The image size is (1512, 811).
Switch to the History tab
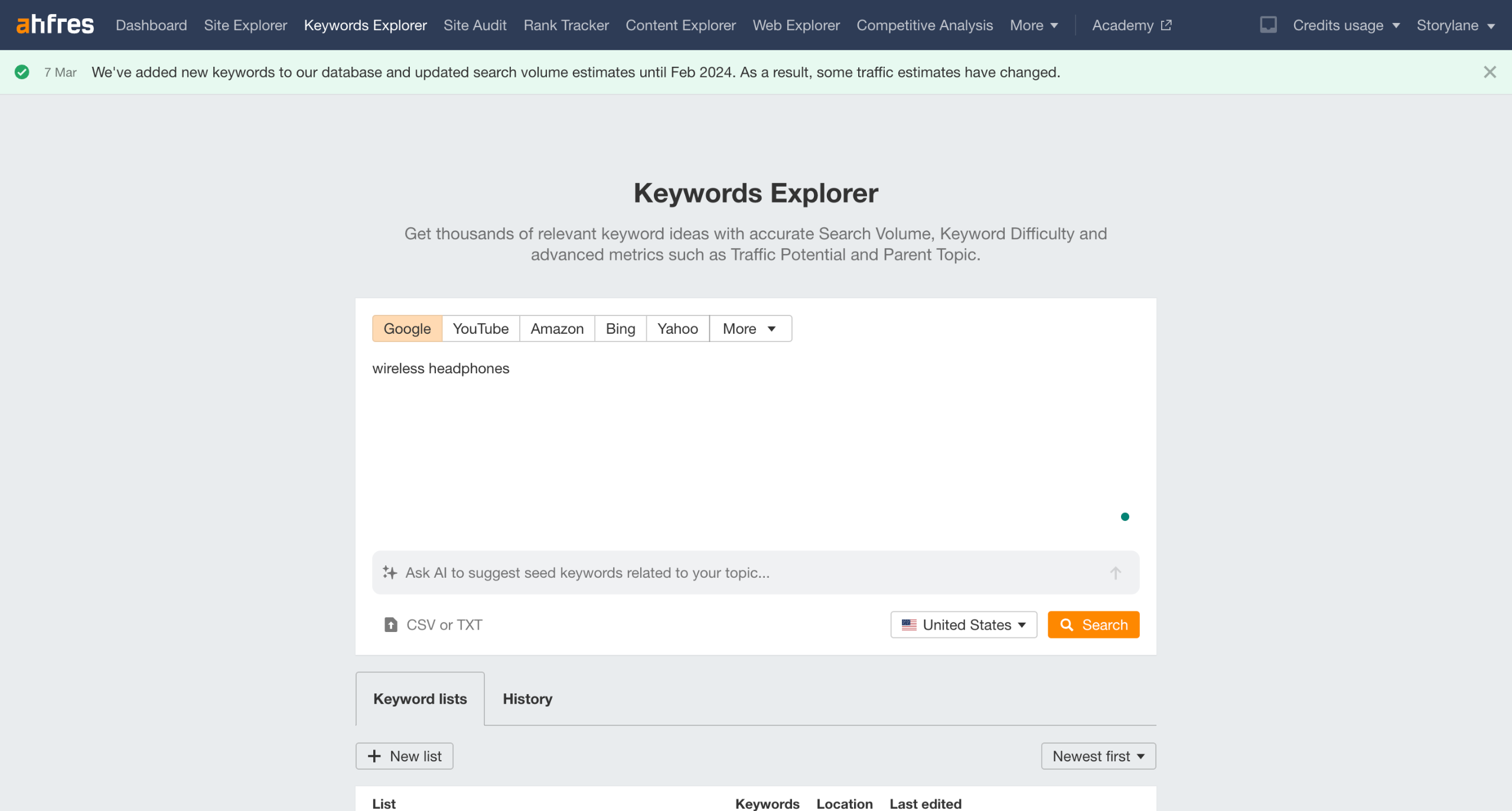point(527,698)
